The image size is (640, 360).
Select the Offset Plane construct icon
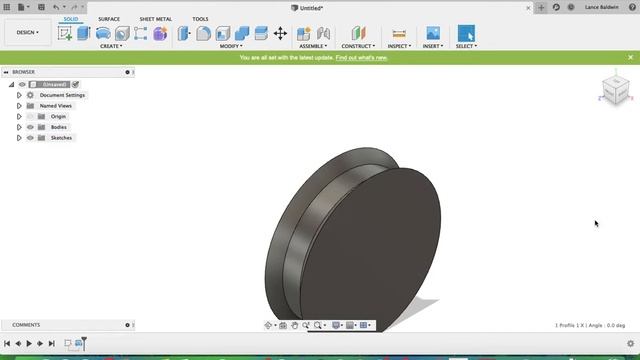(358, 33)
